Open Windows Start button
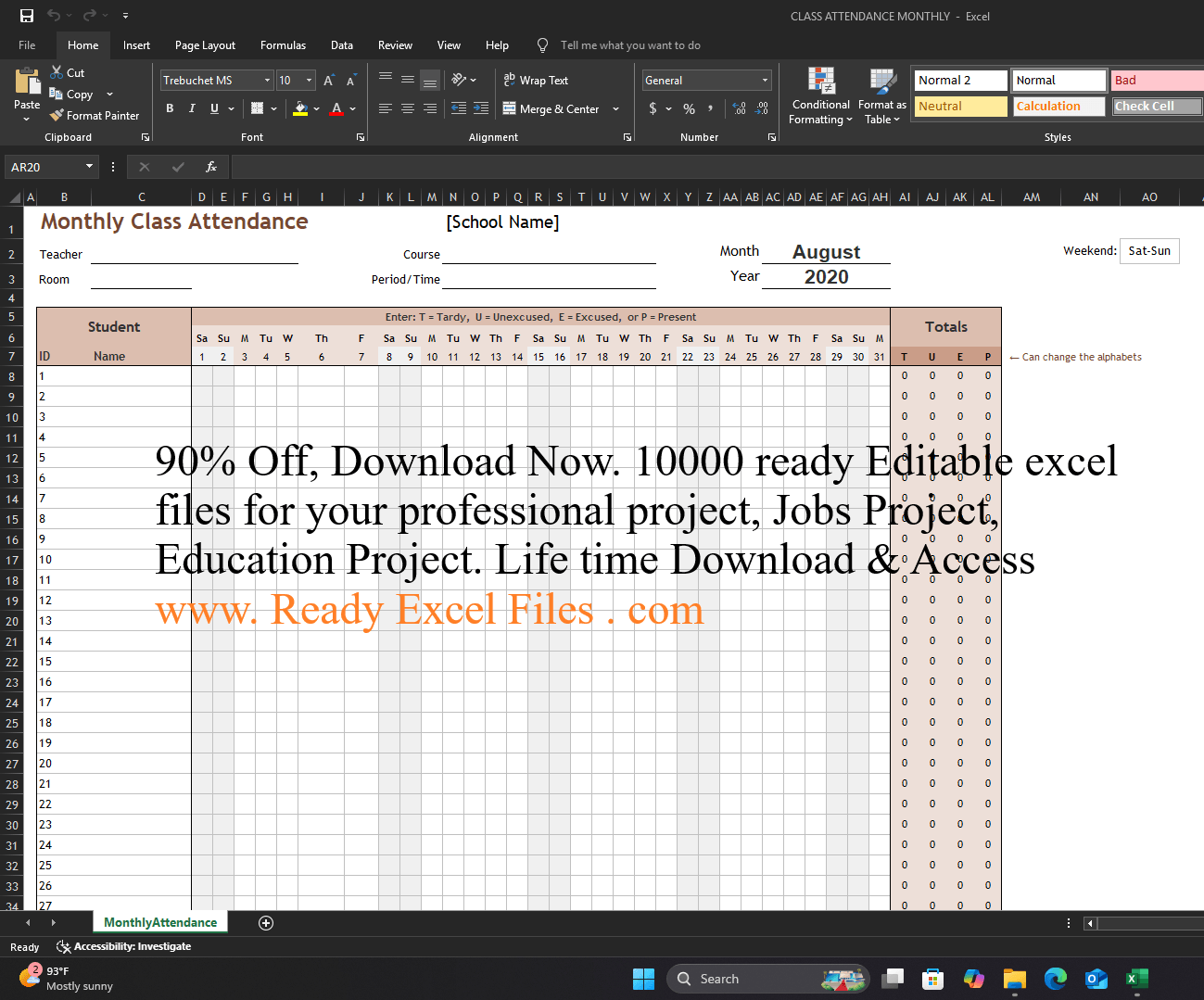 pos(643,979)
